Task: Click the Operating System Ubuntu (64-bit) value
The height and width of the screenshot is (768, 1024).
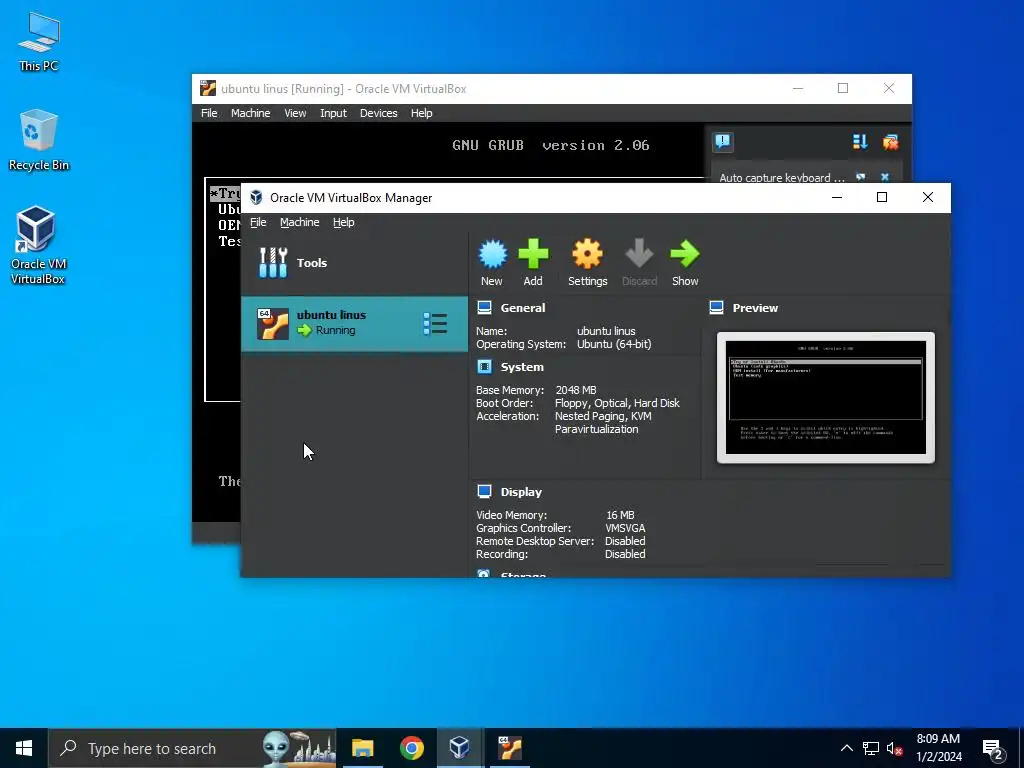Action: pos(614,344)
